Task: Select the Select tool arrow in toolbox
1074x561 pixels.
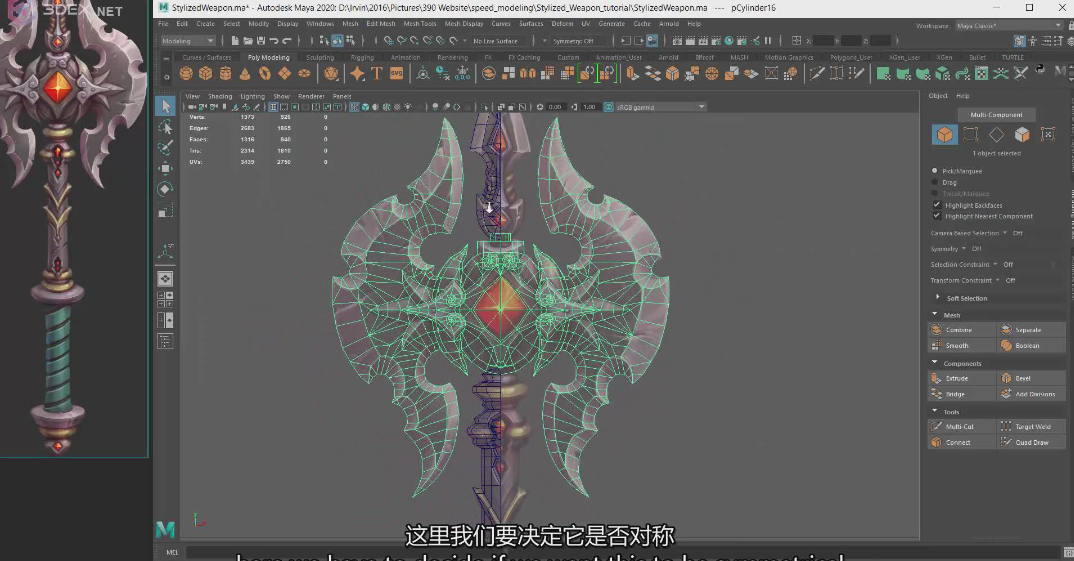Action: (165, 105)
